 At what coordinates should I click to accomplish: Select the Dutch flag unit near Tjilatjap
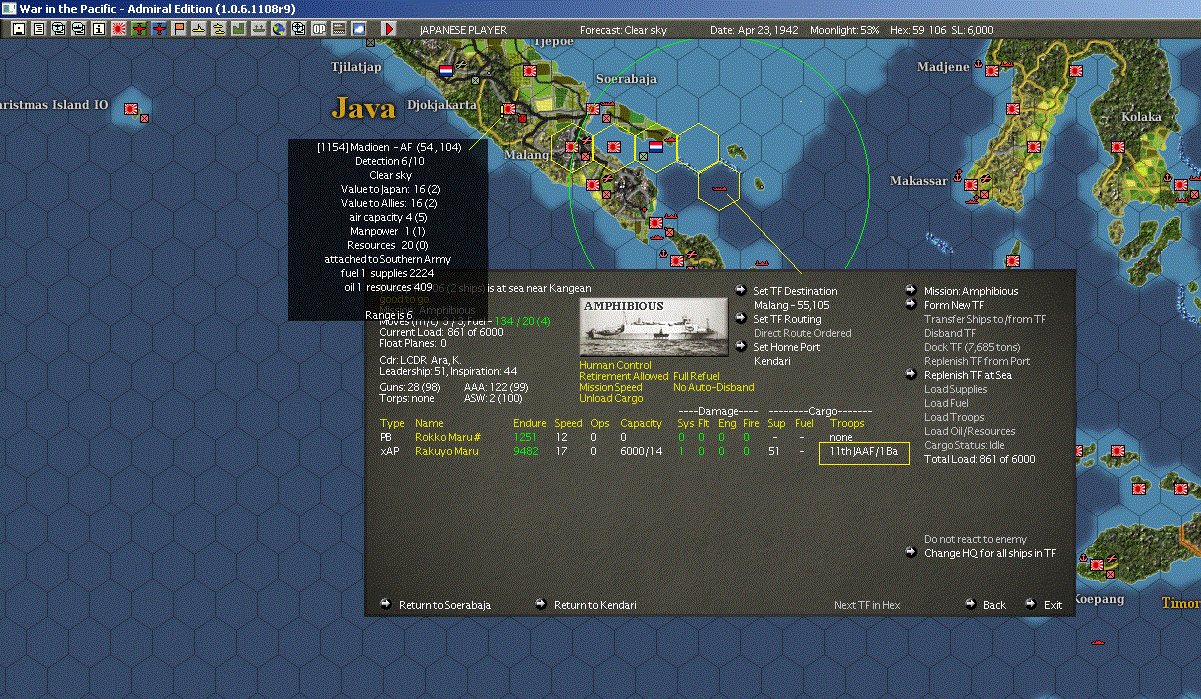(x=446, y=71)
